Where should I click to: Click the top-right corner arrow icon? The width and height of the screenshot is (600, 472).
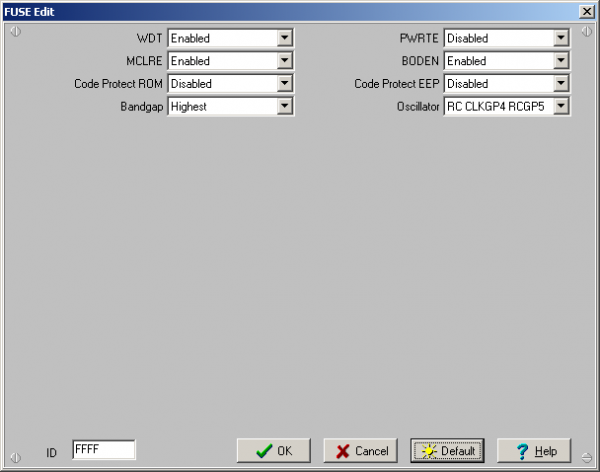(586, 31)
